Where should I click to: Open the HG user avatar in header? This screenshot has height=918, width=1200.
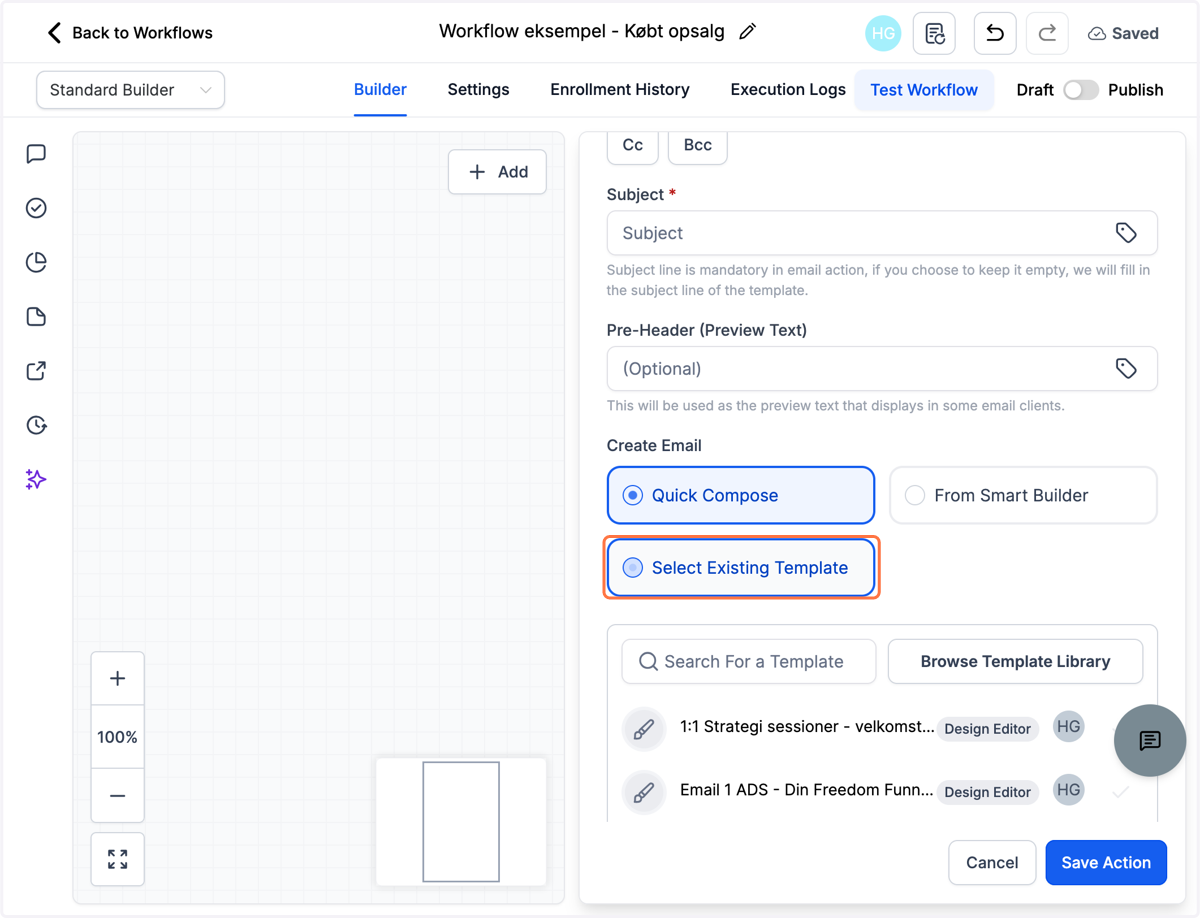coord(883,33)
